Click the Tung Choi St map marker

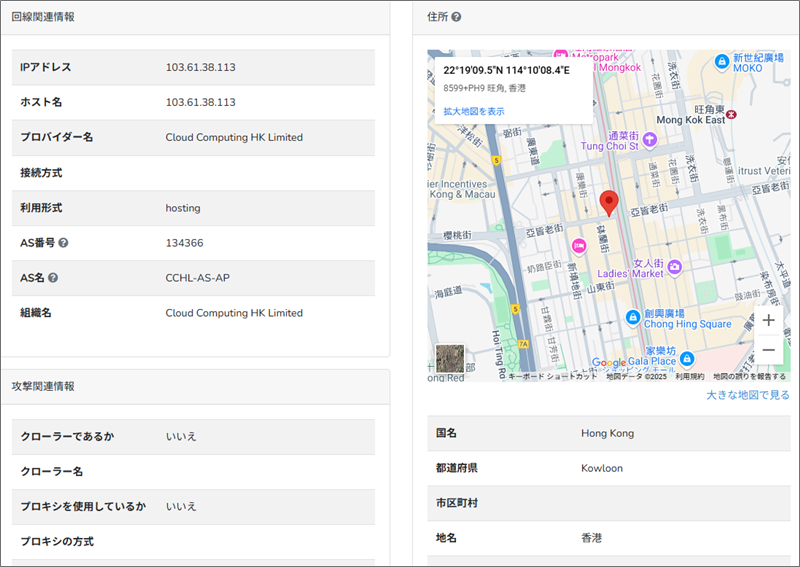(650, 139)
